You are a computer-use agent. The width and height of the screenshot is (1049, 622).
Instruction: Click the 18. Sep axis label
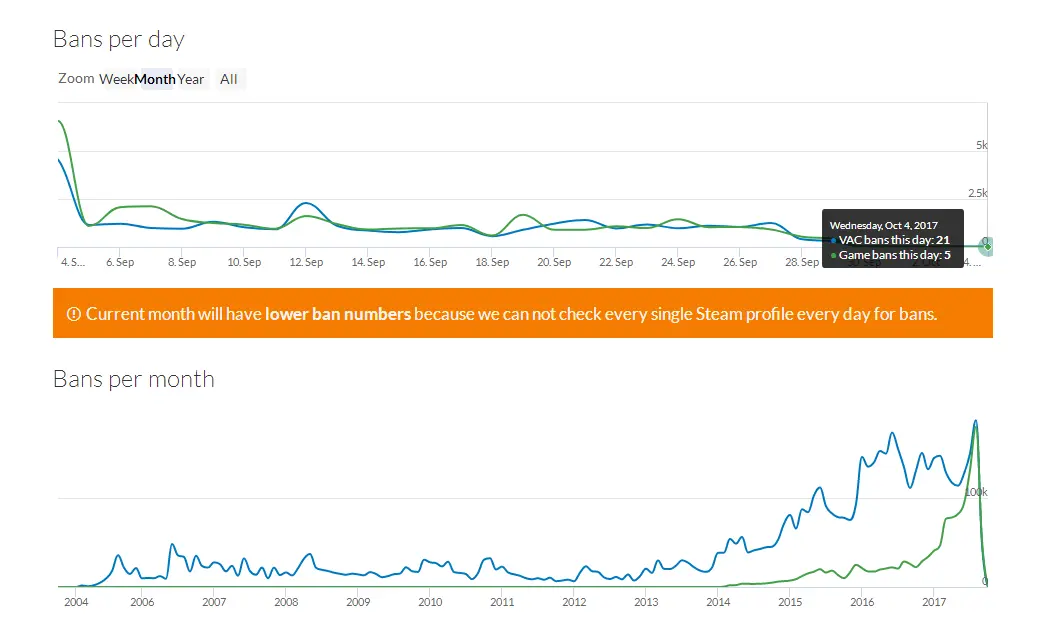[x=492, y=262]
